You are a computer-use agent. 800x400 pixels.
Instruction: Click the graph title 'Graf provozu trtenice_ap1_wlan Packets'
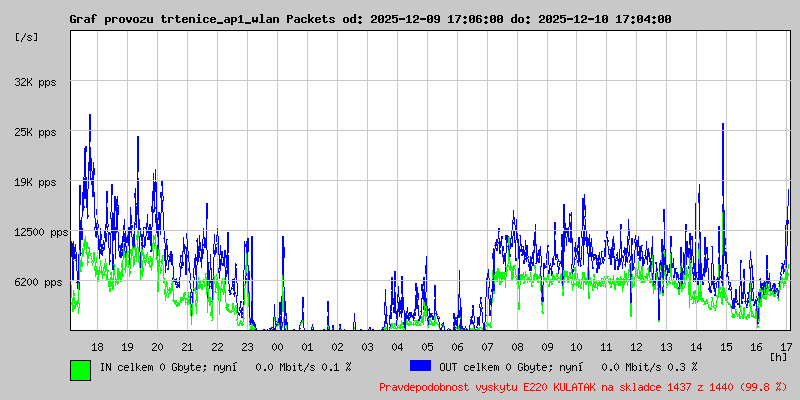click(x=203, y=19)
